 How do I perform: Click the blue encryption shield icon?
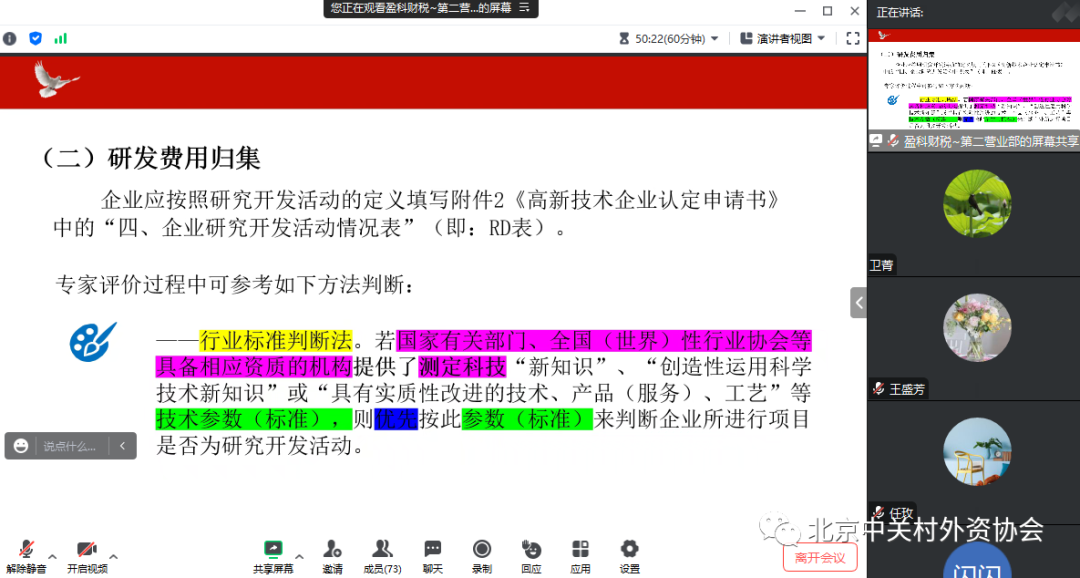[x=36, y=39]
